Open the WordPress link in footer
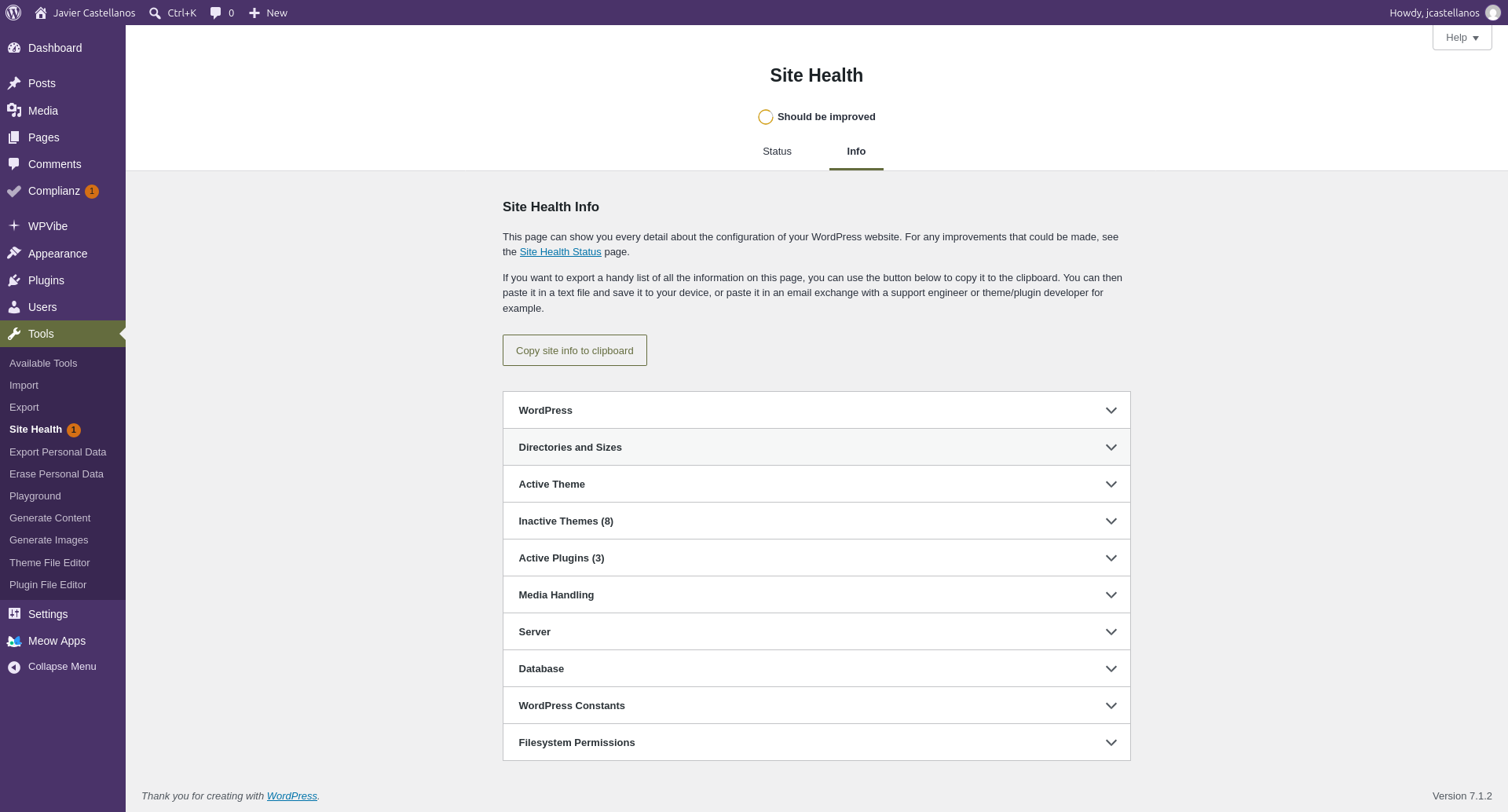Image resolution: width=1508 pixels, height=812 pixels. tap(292, 796)
